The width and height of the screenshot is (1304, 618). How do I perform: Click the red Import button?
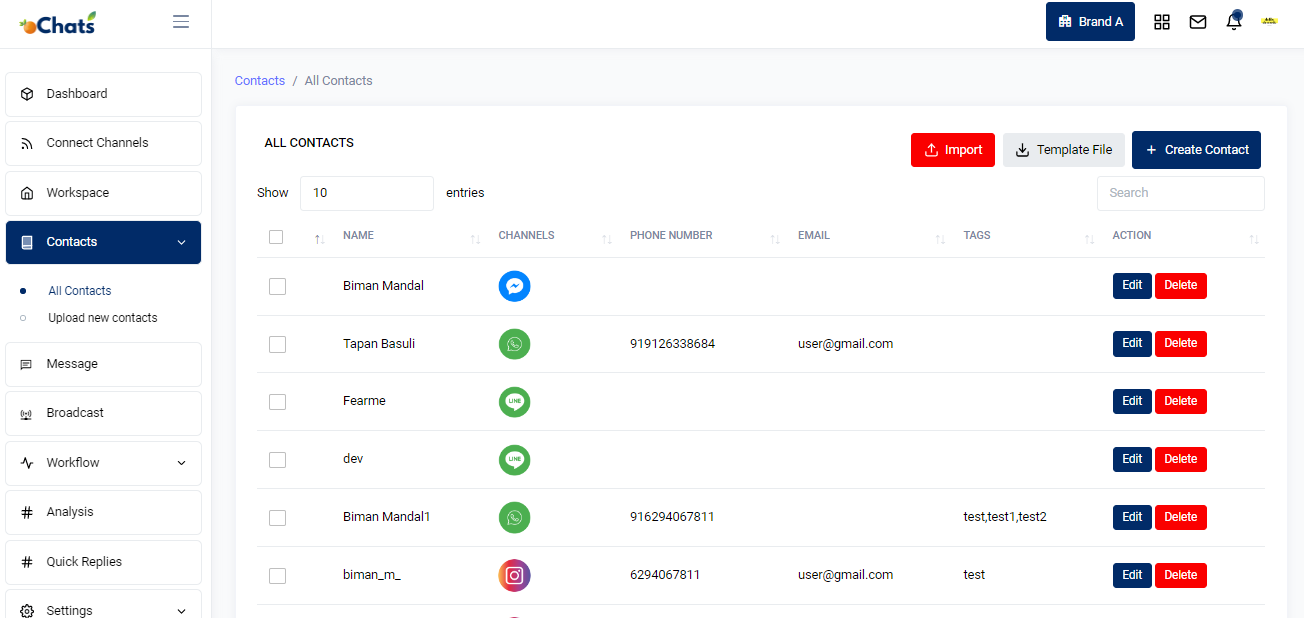(953, 150)
